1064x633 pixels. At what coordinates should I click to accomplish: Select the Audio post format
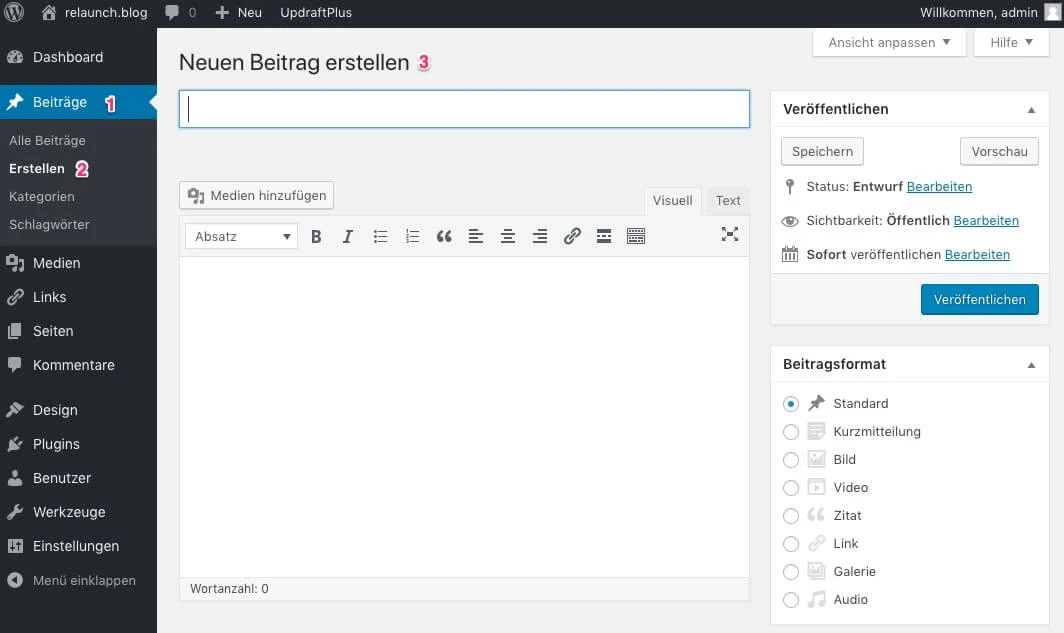791,599
